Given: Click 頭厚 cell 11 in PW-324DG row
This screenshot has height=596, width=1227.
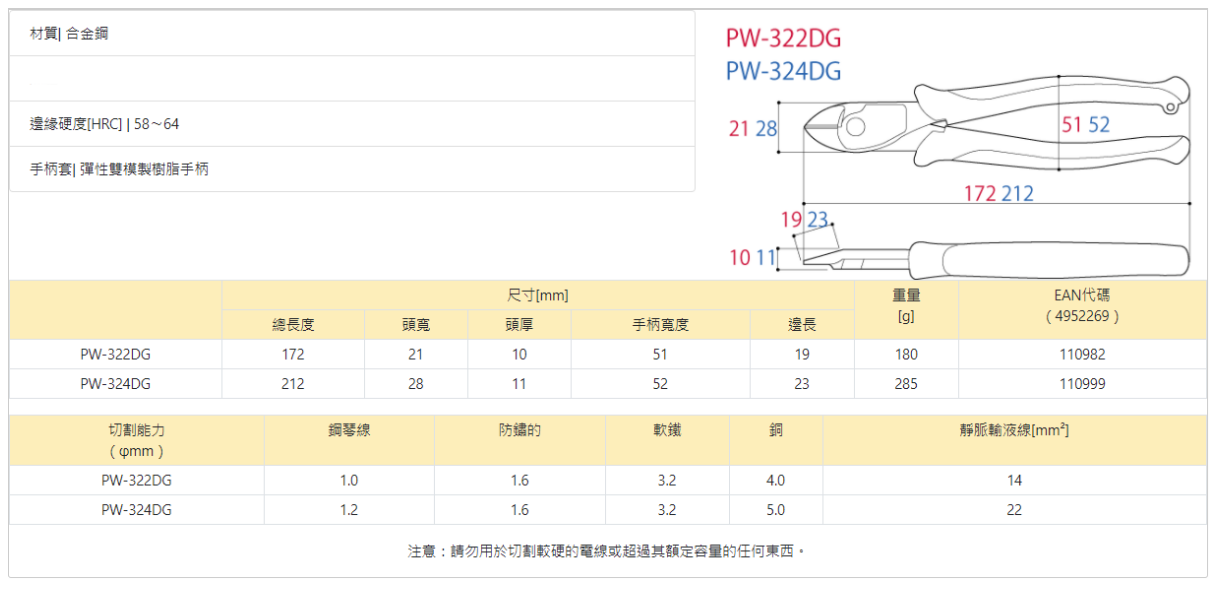Looking at the screenshot, I should 519,383.
